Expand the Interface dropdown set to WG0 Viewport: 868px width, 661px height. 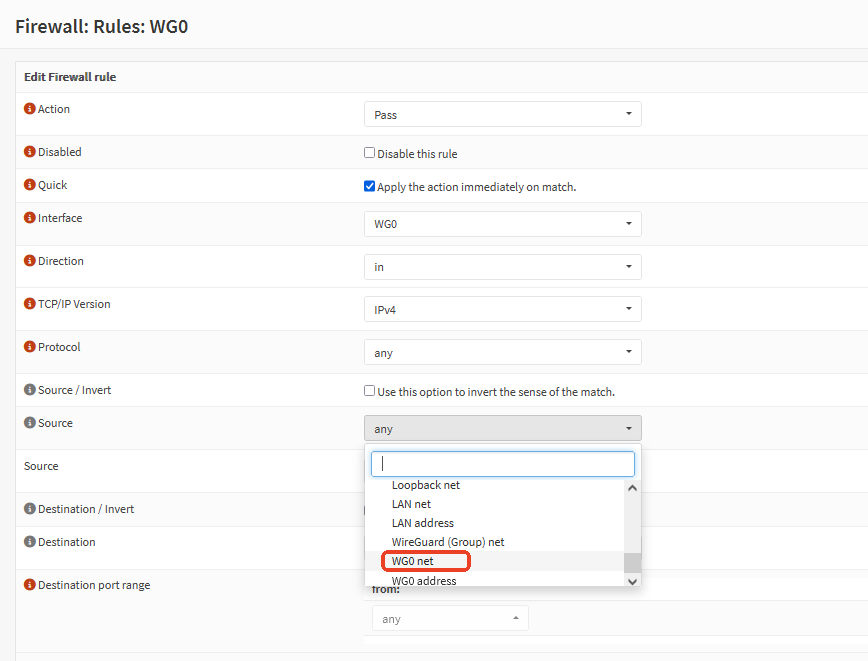(x=502, y=224)
